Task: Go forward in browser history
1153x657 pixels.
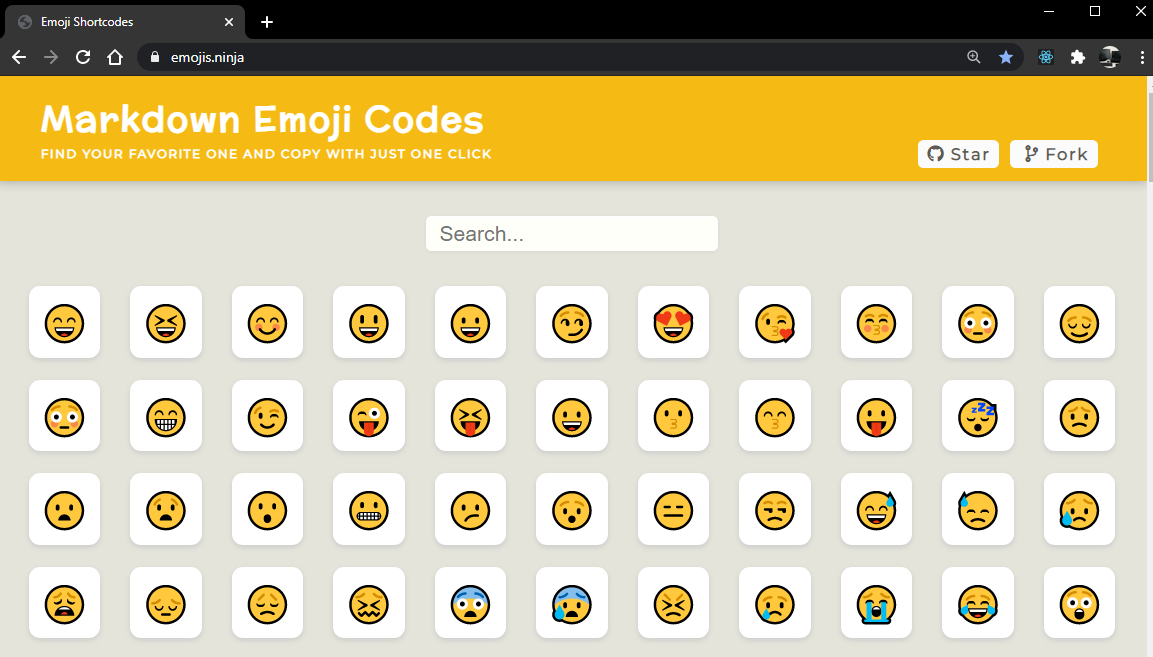Action: click(51, 57)
